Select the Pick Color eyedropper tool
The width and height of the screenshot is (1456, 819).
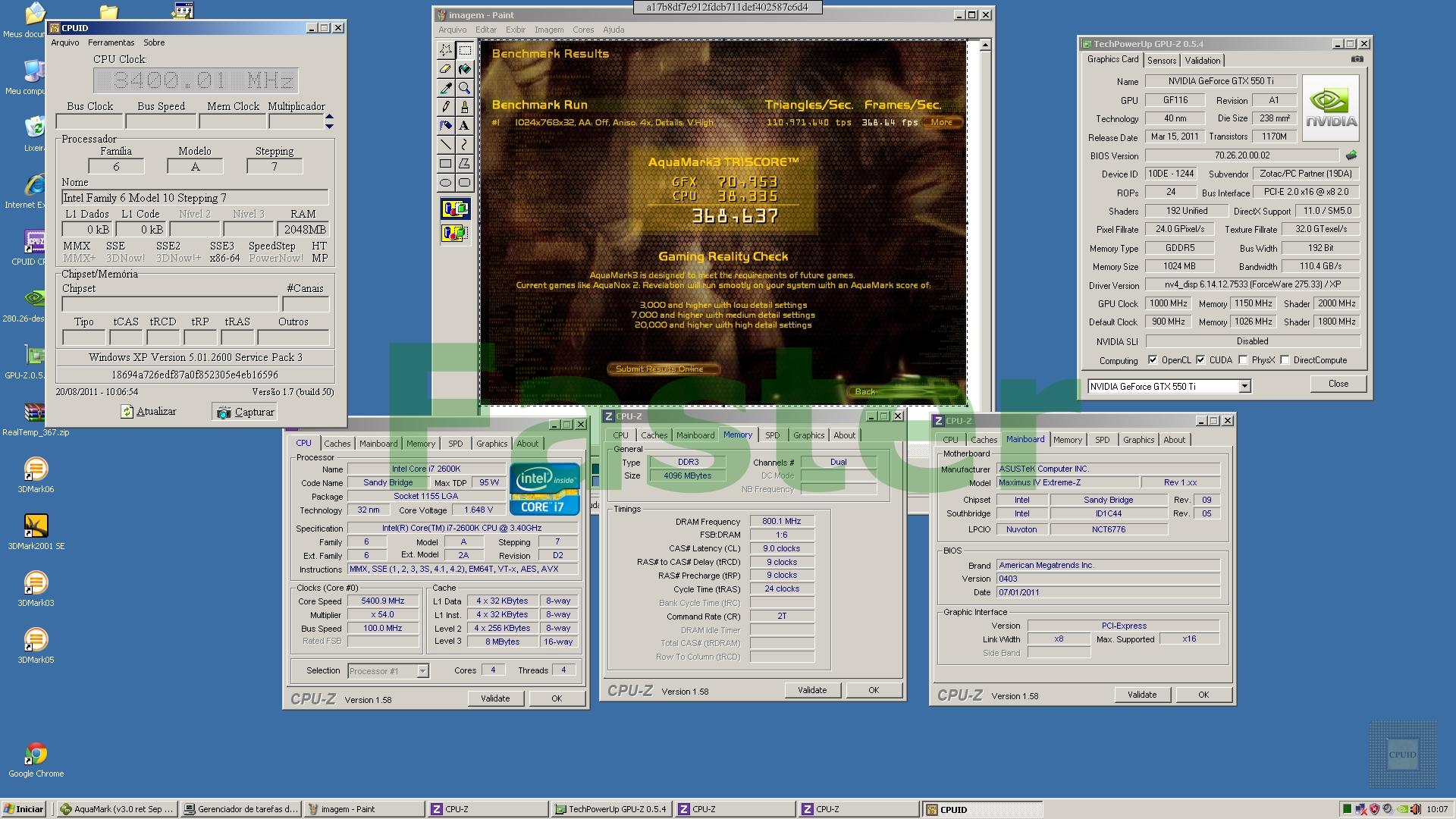click(x=445, y=88)
